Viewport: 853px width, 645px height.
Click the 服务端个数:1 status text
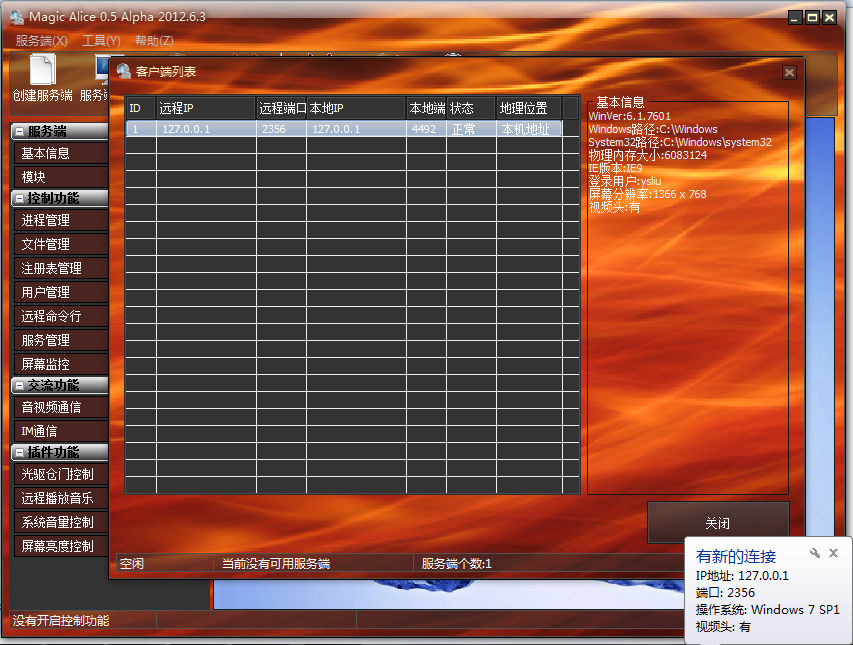(x=456, y=563)
